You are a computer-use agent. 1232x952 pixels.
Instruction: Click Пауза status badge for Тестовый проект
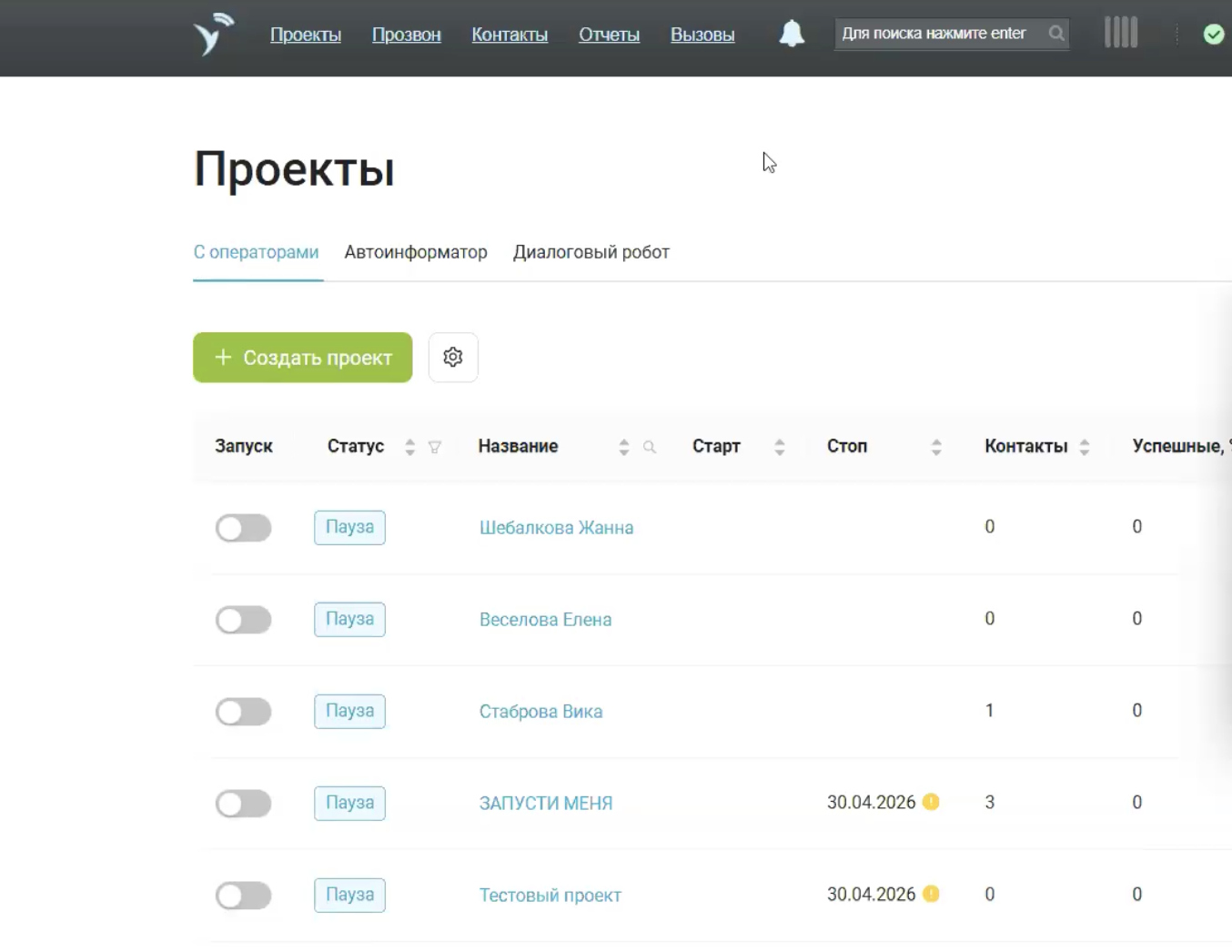[x=350, y=895]
